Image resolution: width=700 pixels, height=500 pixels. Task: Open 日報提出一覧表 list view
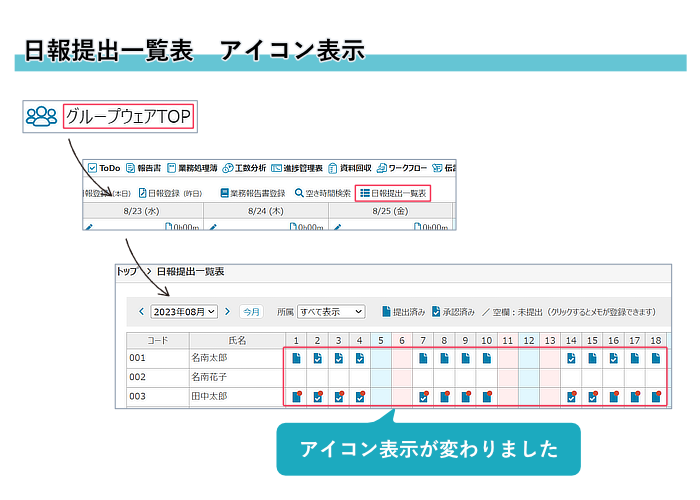[x=393, y=193]
